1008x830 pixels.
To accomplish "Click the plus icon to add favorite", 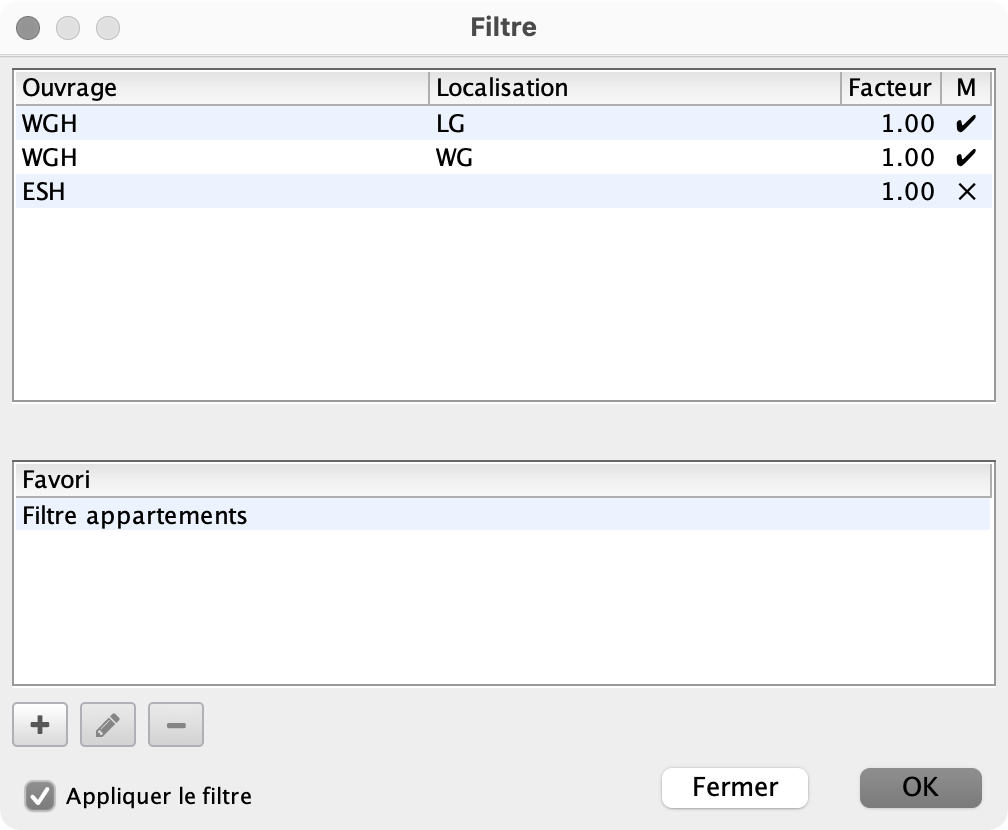I will point(40,725).
